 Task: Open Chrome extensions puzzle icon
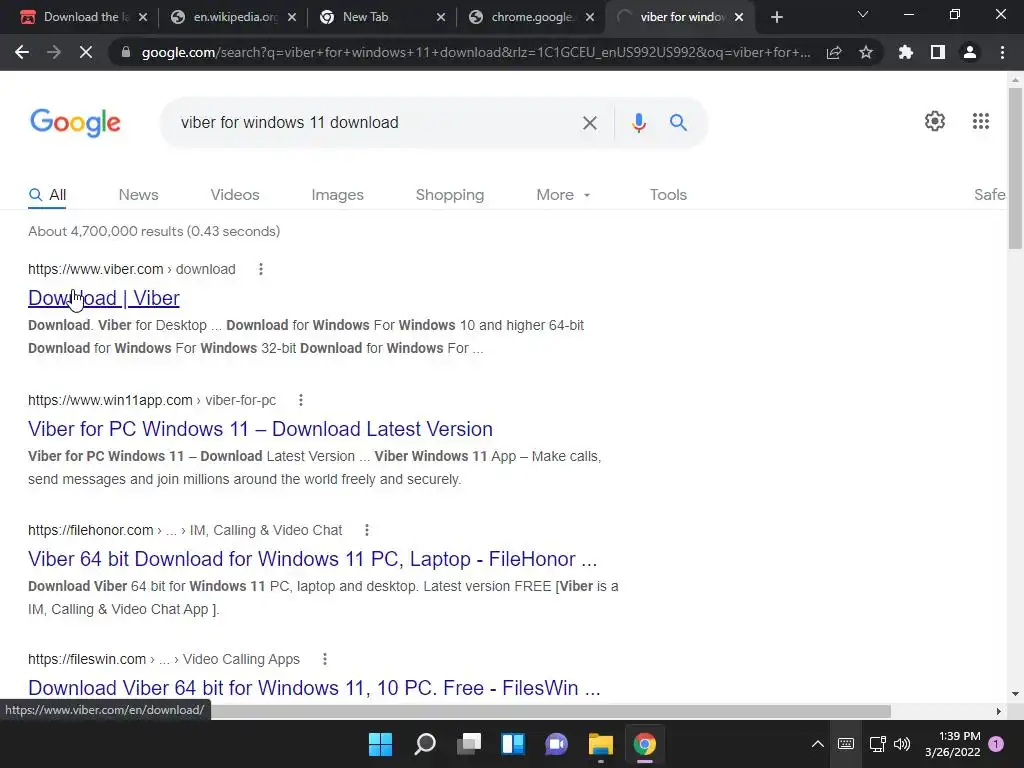tap(906, 52)
